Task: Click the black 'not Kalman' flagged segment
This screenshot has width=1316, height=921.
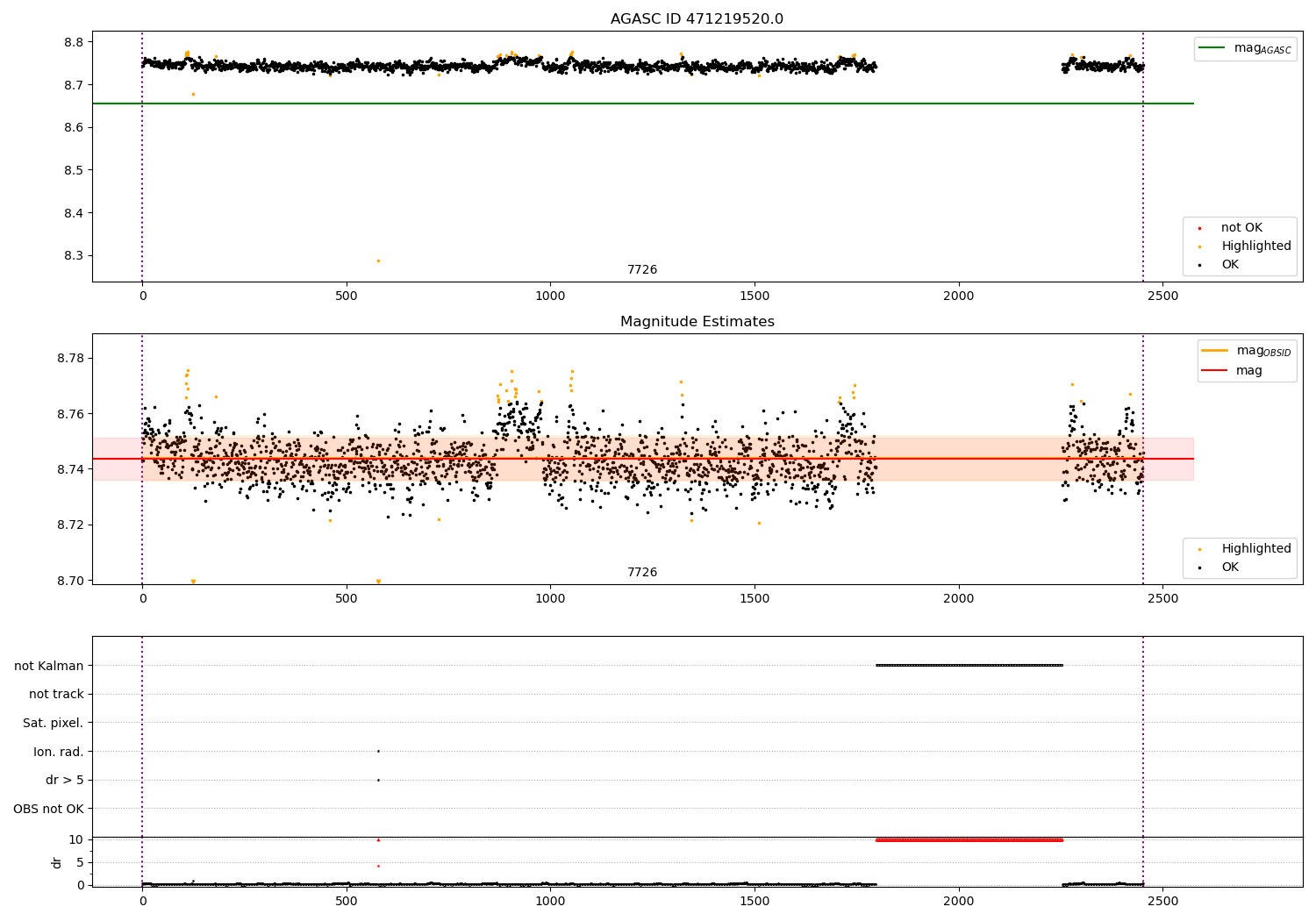Action: click(969, 665)
